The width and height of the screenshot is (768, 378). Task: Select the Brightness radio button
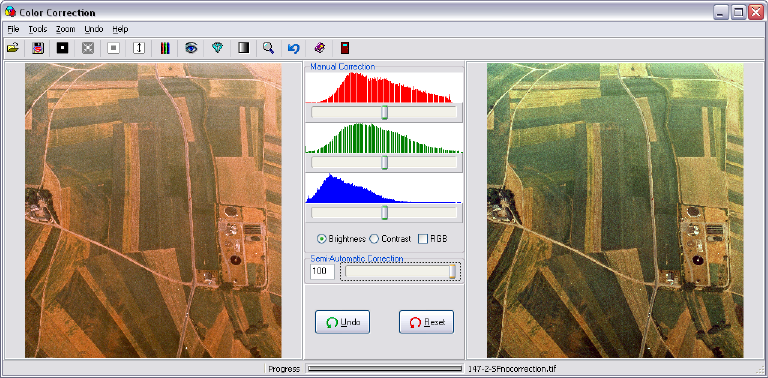(322, 239)
